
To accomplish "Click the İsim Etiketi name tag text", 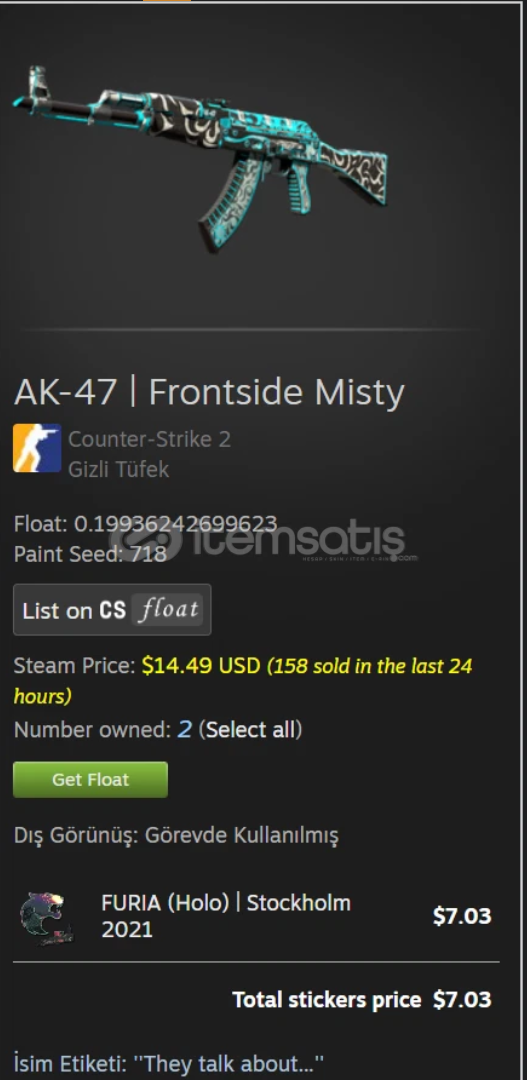I will click(x=169, y=1061).
